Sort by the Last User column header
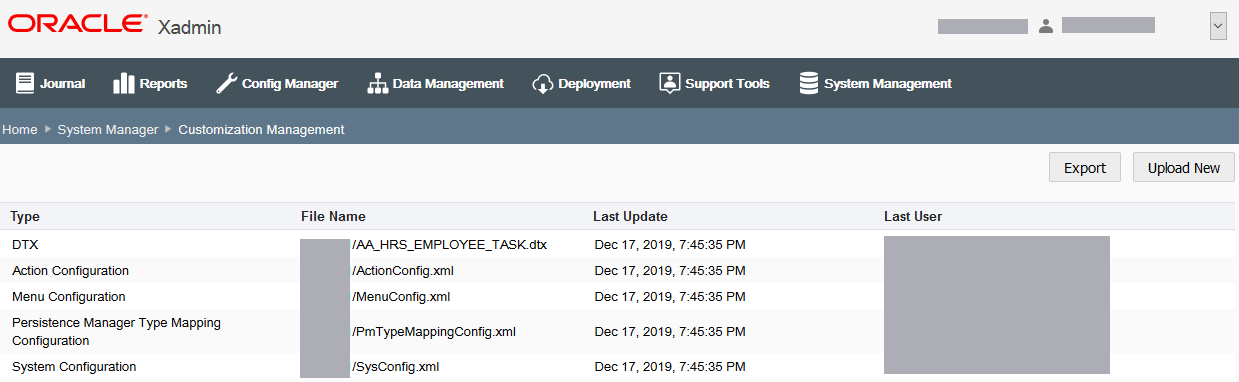The height and width of the screenshot is (382, 1239). (x=913, y=216)
